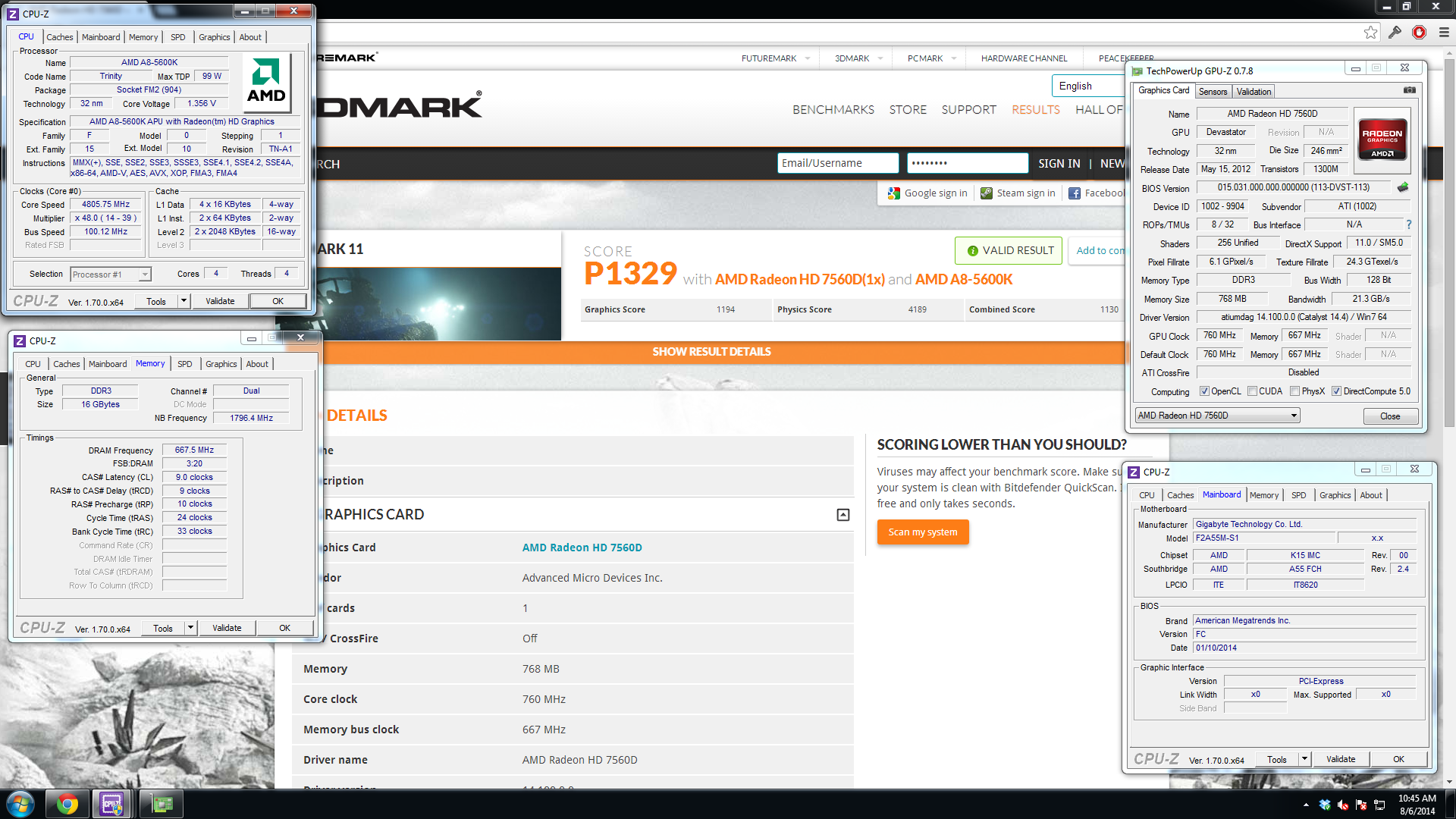Open the Chrome hamburger menu
This screenshot has height=819, width=1456.
coord(1443,33)
